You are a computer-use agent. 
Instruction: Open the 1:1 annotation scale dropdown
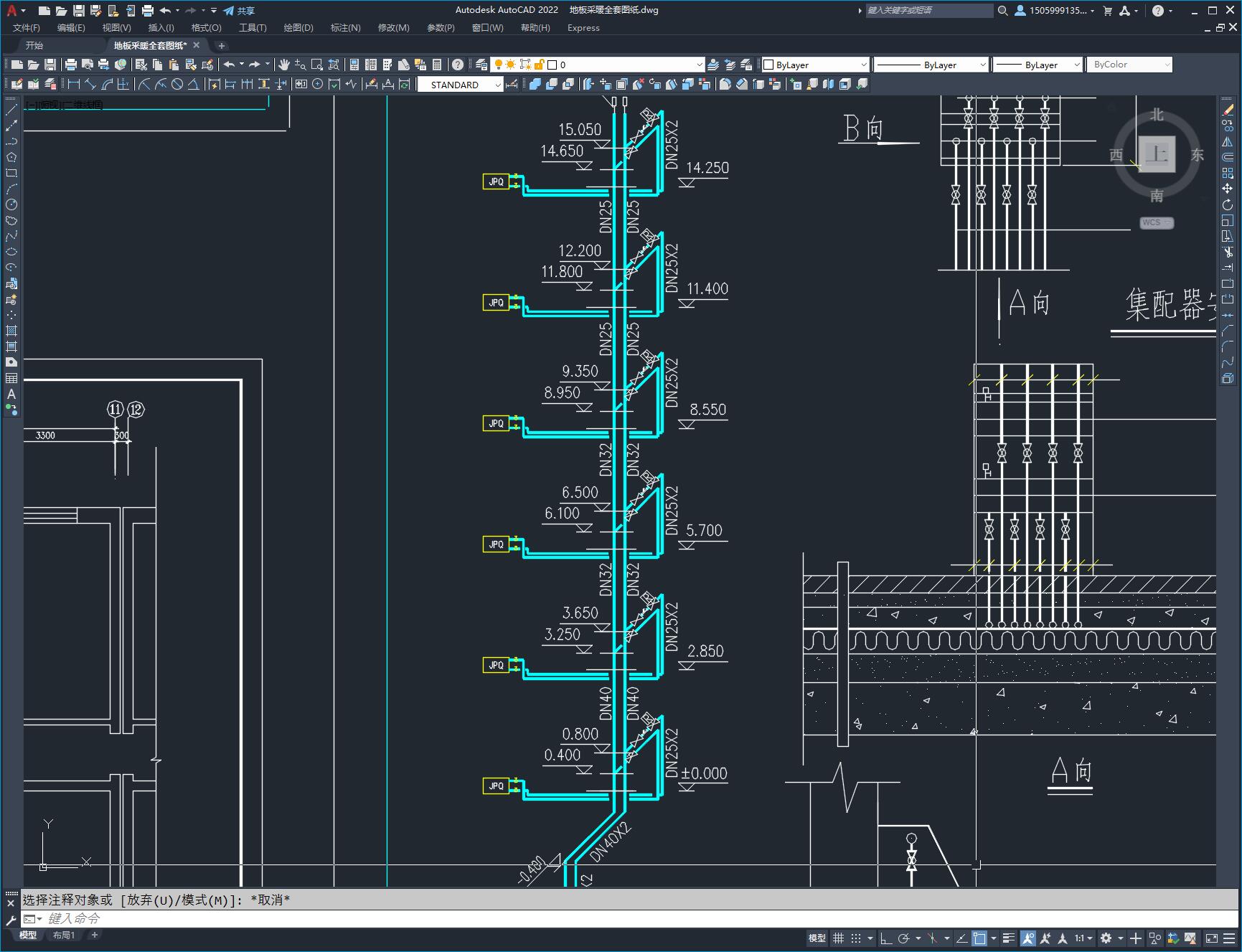click(x=1083, y=938)
